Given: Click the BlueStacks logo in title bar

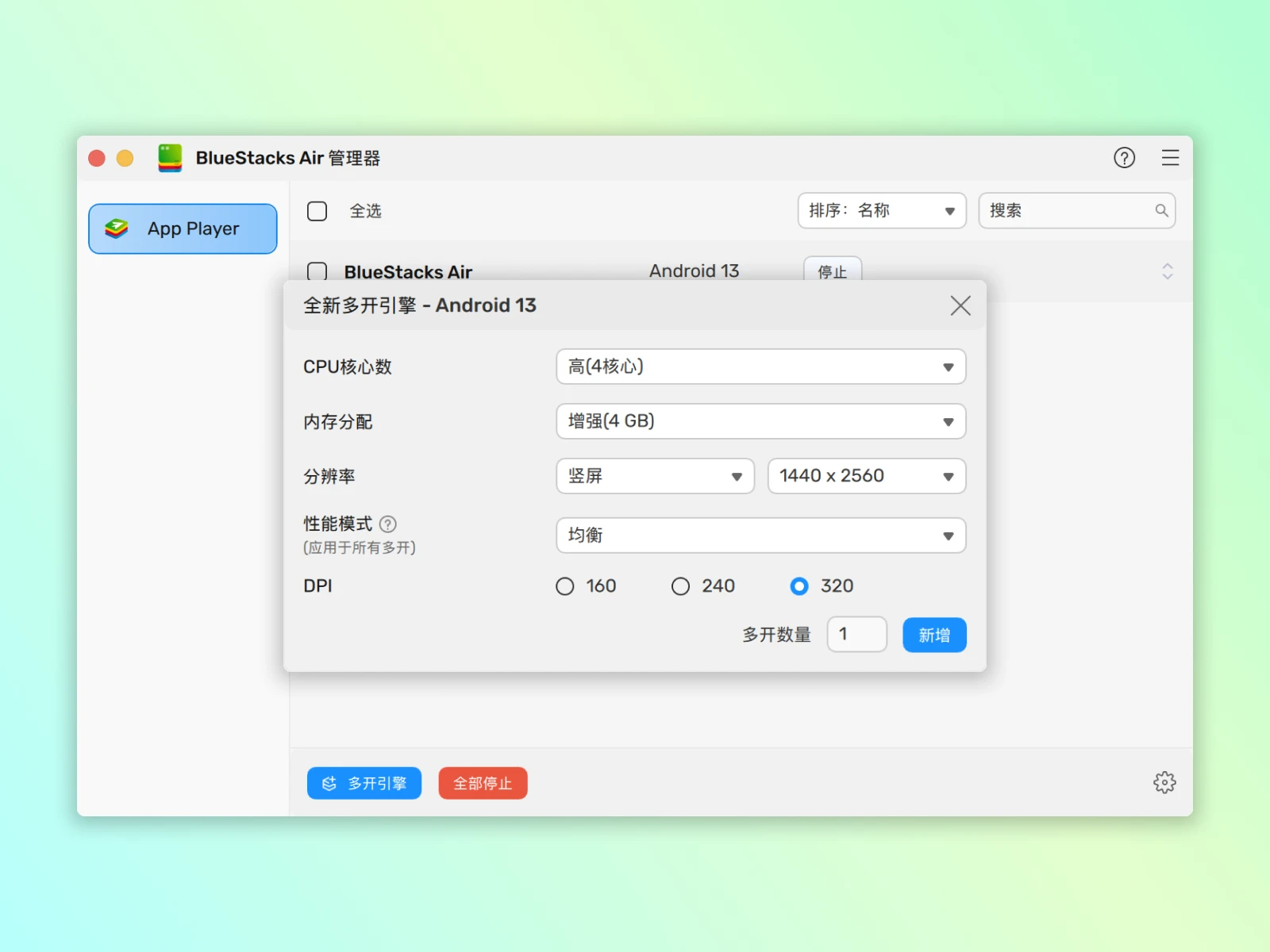Looking at the screenshot, I should pyautogui.click(x=170, y=158).
